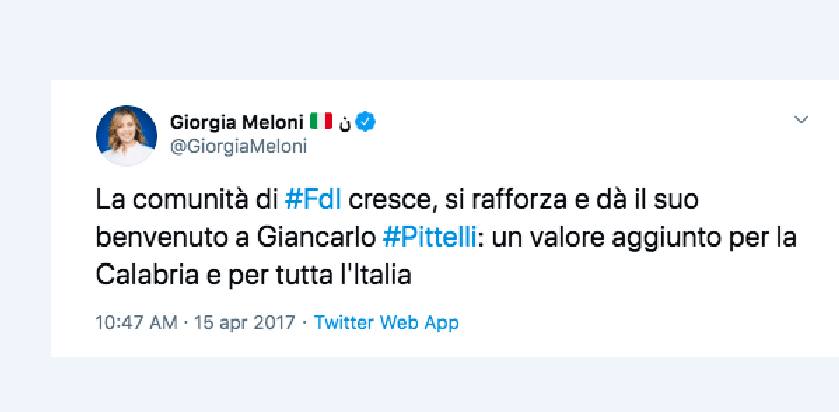Open Giorgia Meloni's profile picture
The image size is (839, 412).
(126, 135)
